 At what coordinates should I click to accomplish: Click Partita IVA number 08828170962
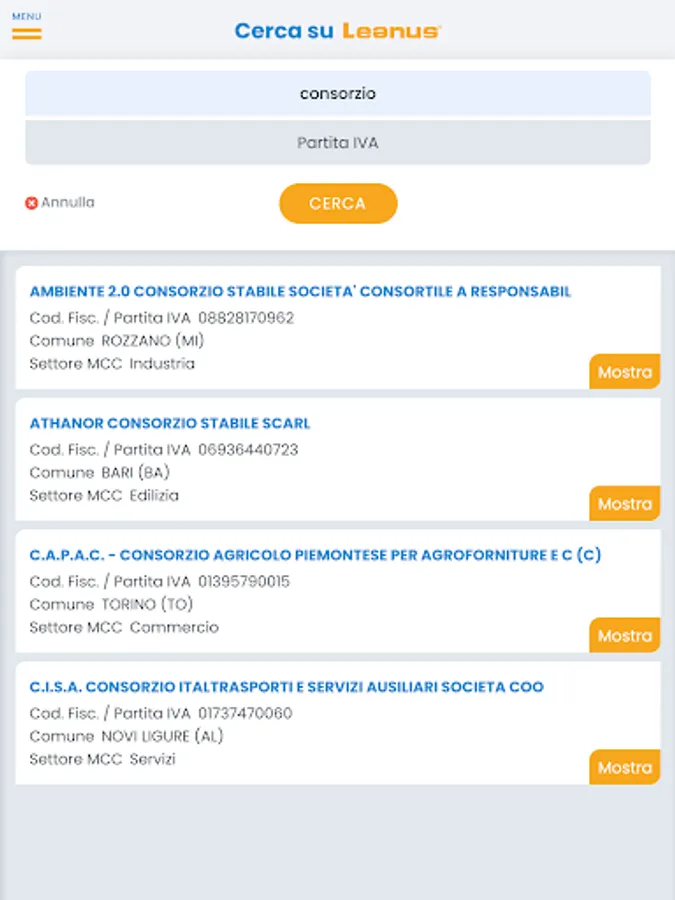tap(246, 318)
